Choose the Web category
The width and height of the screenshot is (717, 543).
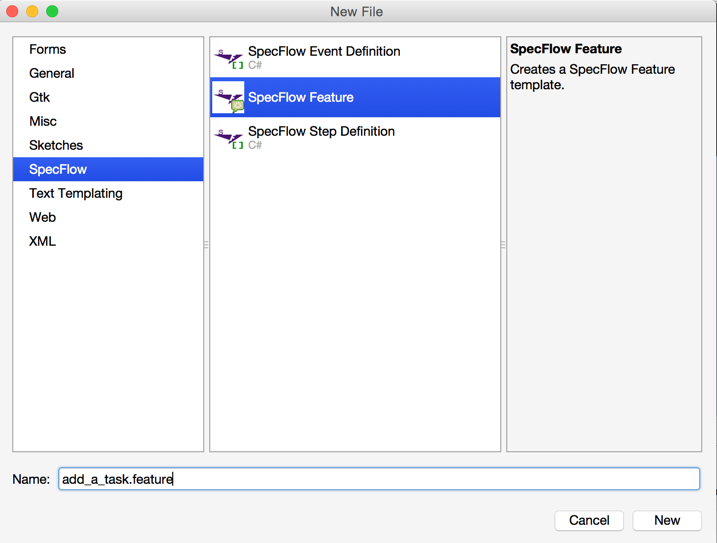tap(108, 217)
